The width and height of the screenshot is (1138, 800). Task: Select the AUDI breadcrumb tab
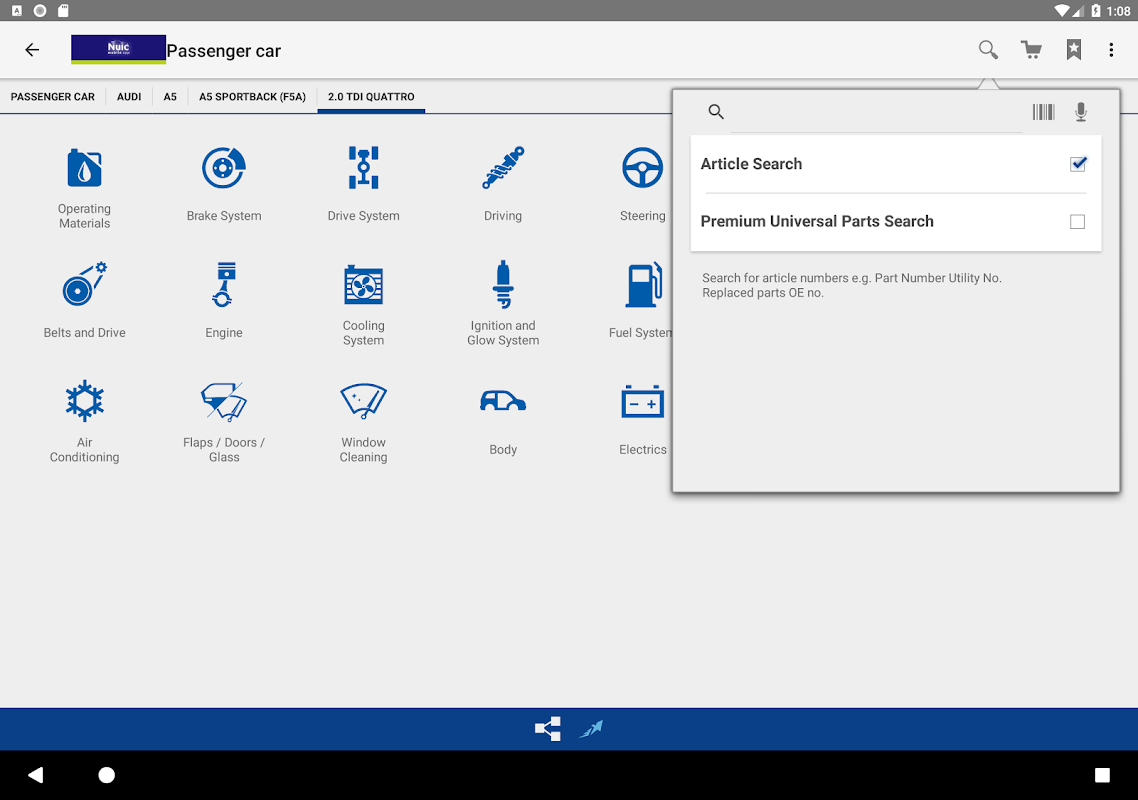(x=129, y=97)
